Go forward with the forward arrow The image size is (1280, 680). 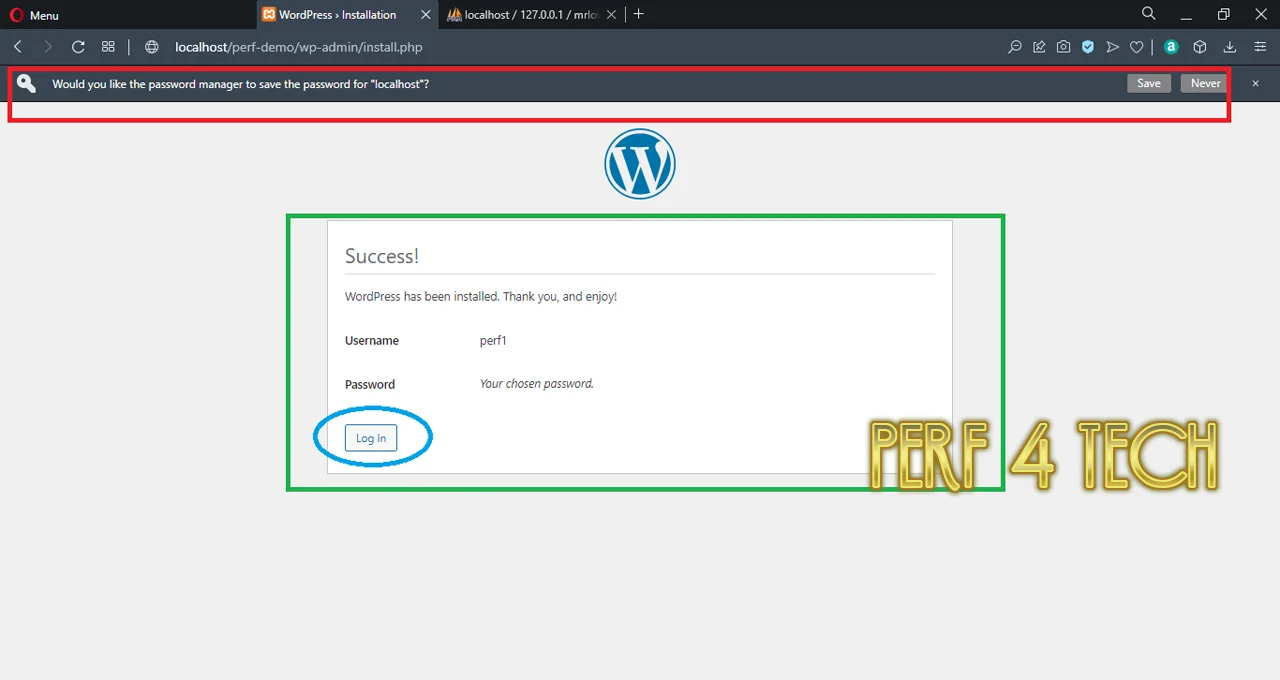click(x=47, y=47)
